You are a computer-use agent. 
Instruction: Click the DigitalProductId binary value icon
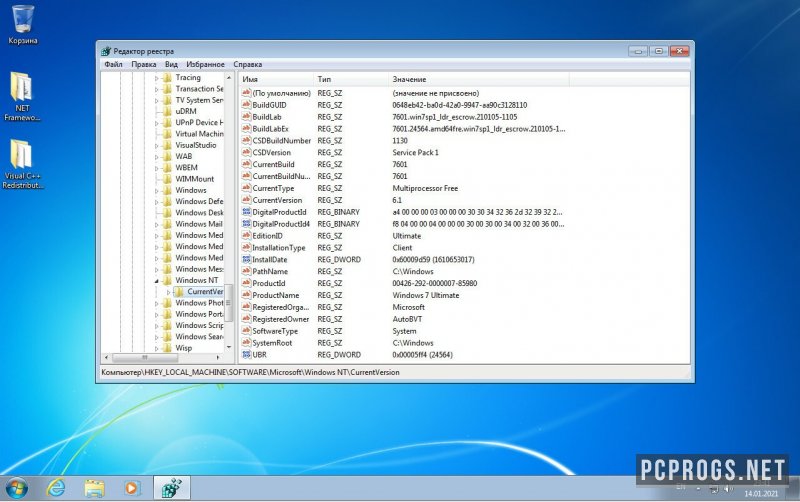tap(246, 212)
